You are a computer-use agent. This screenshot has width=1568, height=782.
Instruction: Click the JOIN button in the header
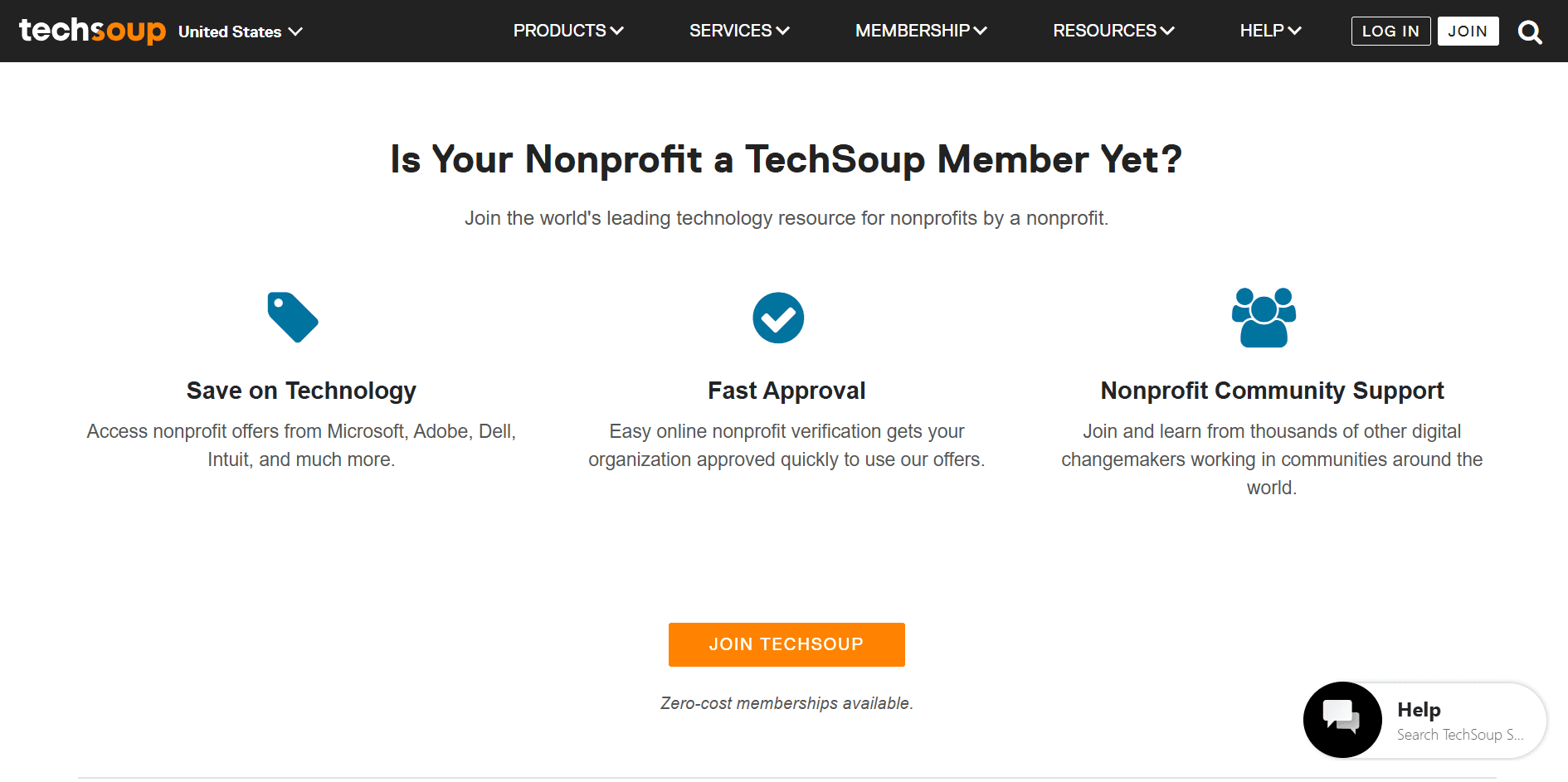1468,31
